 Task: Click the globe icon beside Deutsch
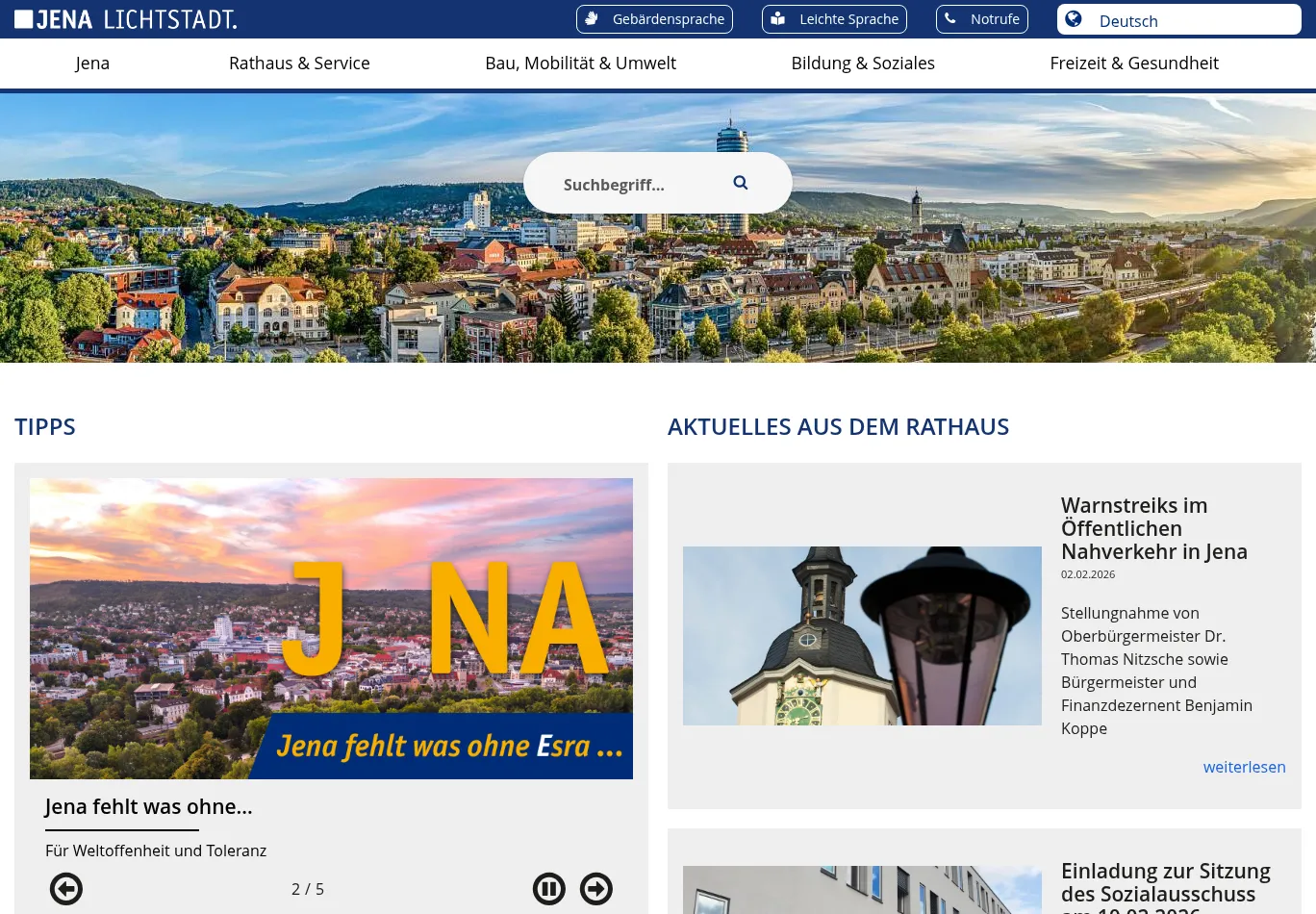pyautogui.click(x=1074, y=19)
